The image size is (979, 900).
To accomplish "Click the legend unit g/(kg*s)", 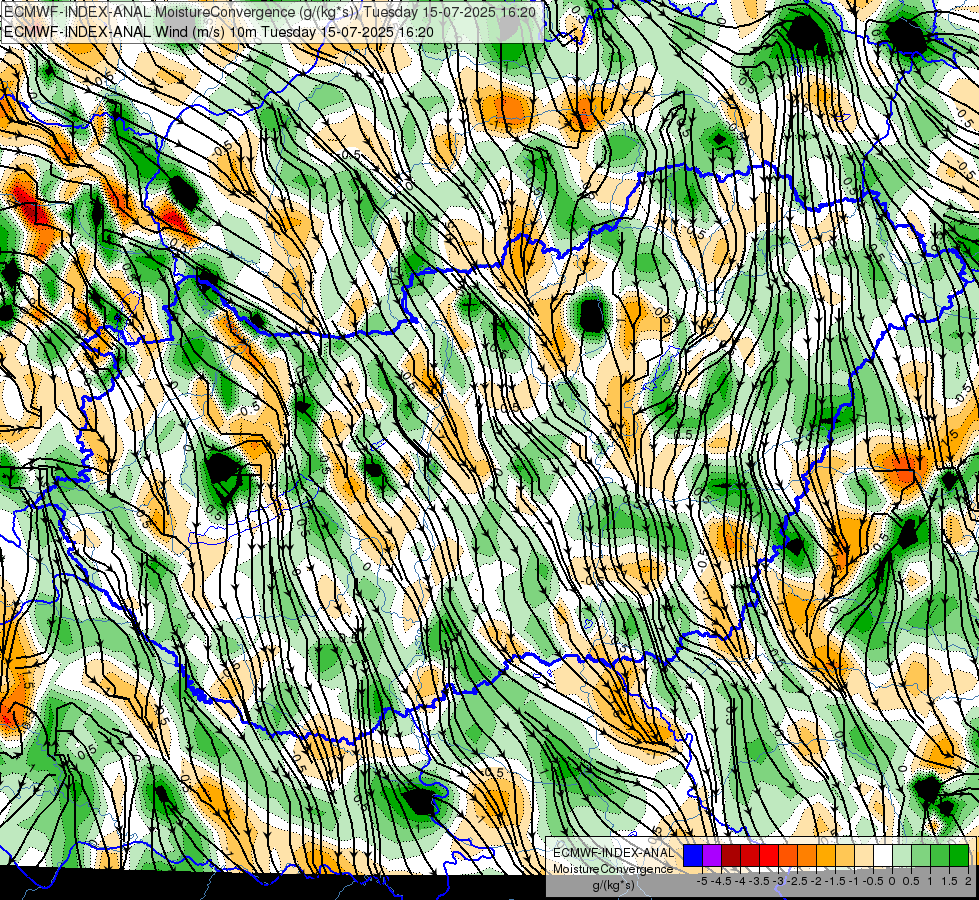I will [613, 886].
